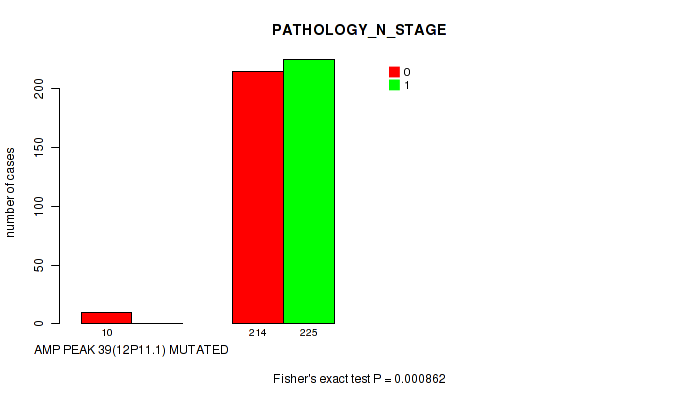Select the legend label "1"
Screen dimensions: 690x400
click(407, 85)
